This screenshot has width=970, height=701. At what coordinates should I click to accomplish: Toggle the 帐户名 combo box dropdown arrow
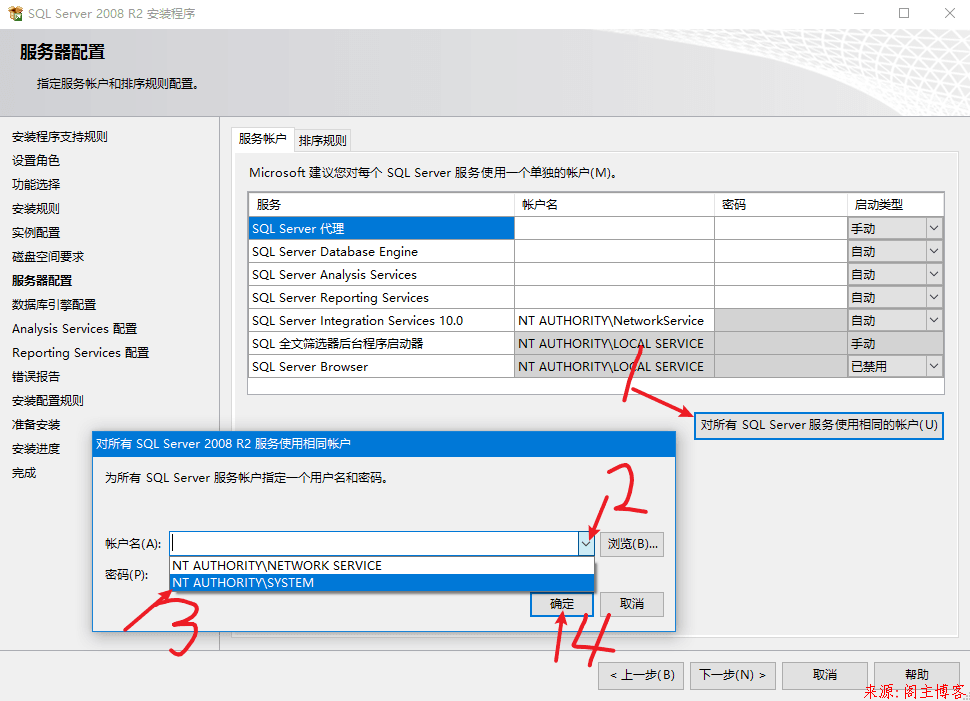pyautogui.click(x=586, y=544)
